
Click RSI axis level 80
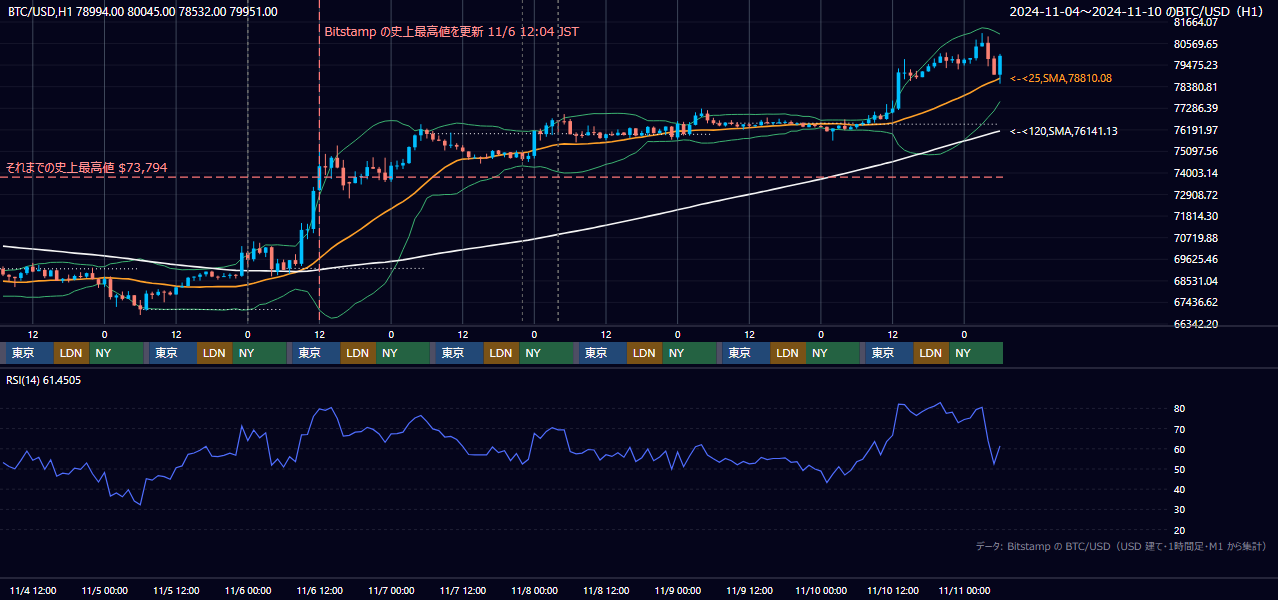click(1179, 409)
